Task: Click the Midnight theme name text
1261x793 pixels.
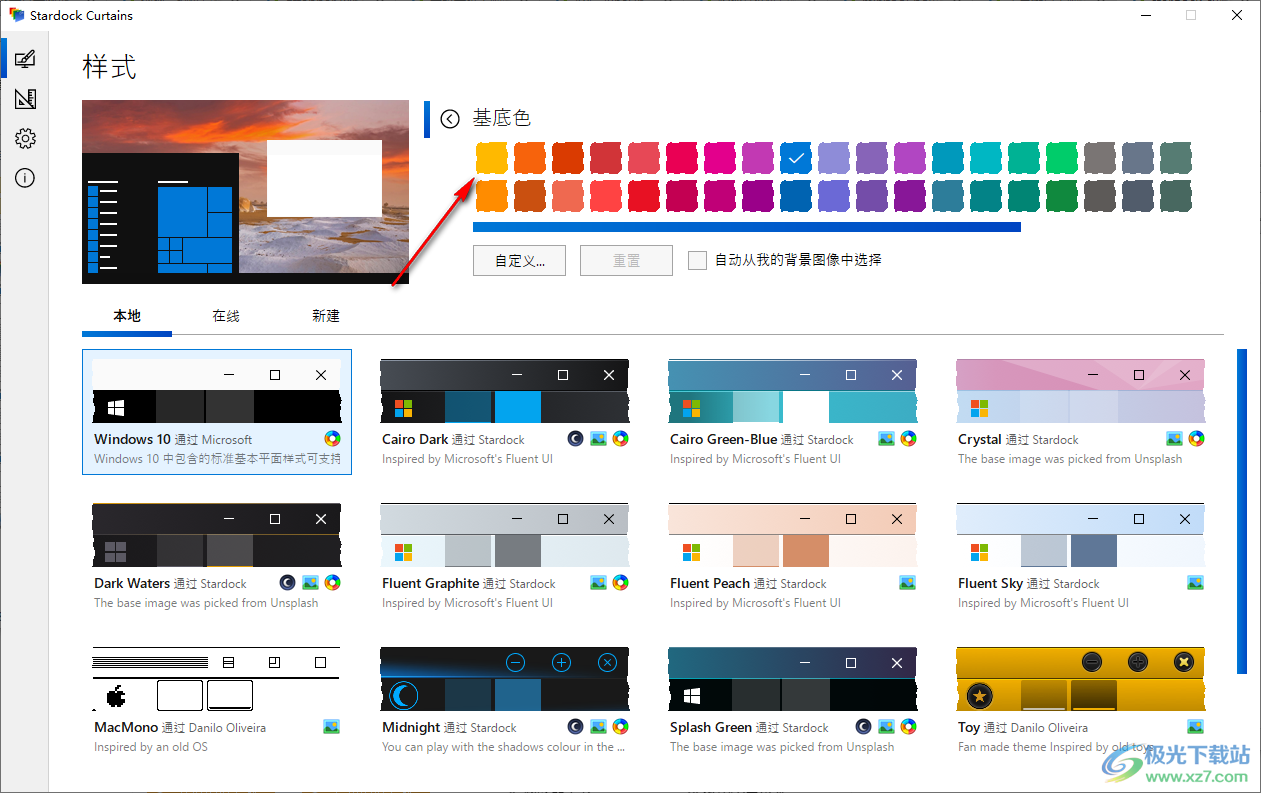Action: tap(411, 727)
